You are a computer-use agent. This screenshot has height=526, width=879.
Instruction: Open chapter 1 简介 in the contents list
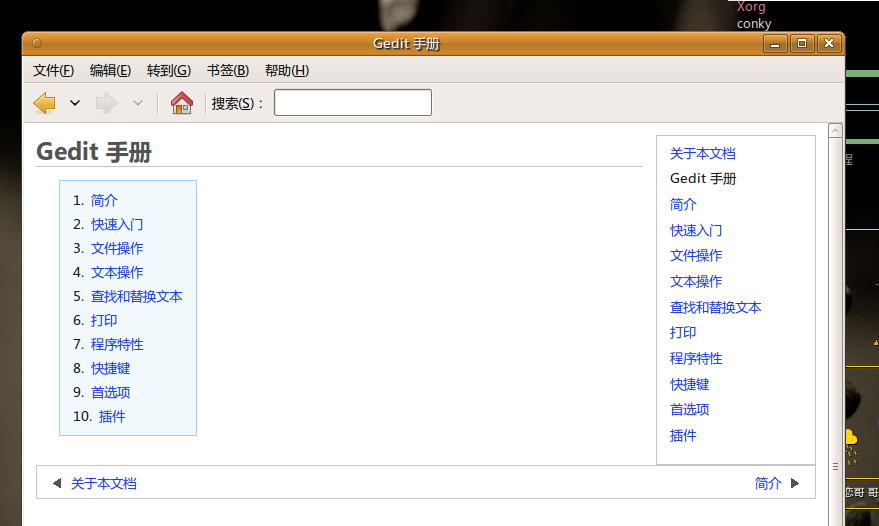pos(104,200)
